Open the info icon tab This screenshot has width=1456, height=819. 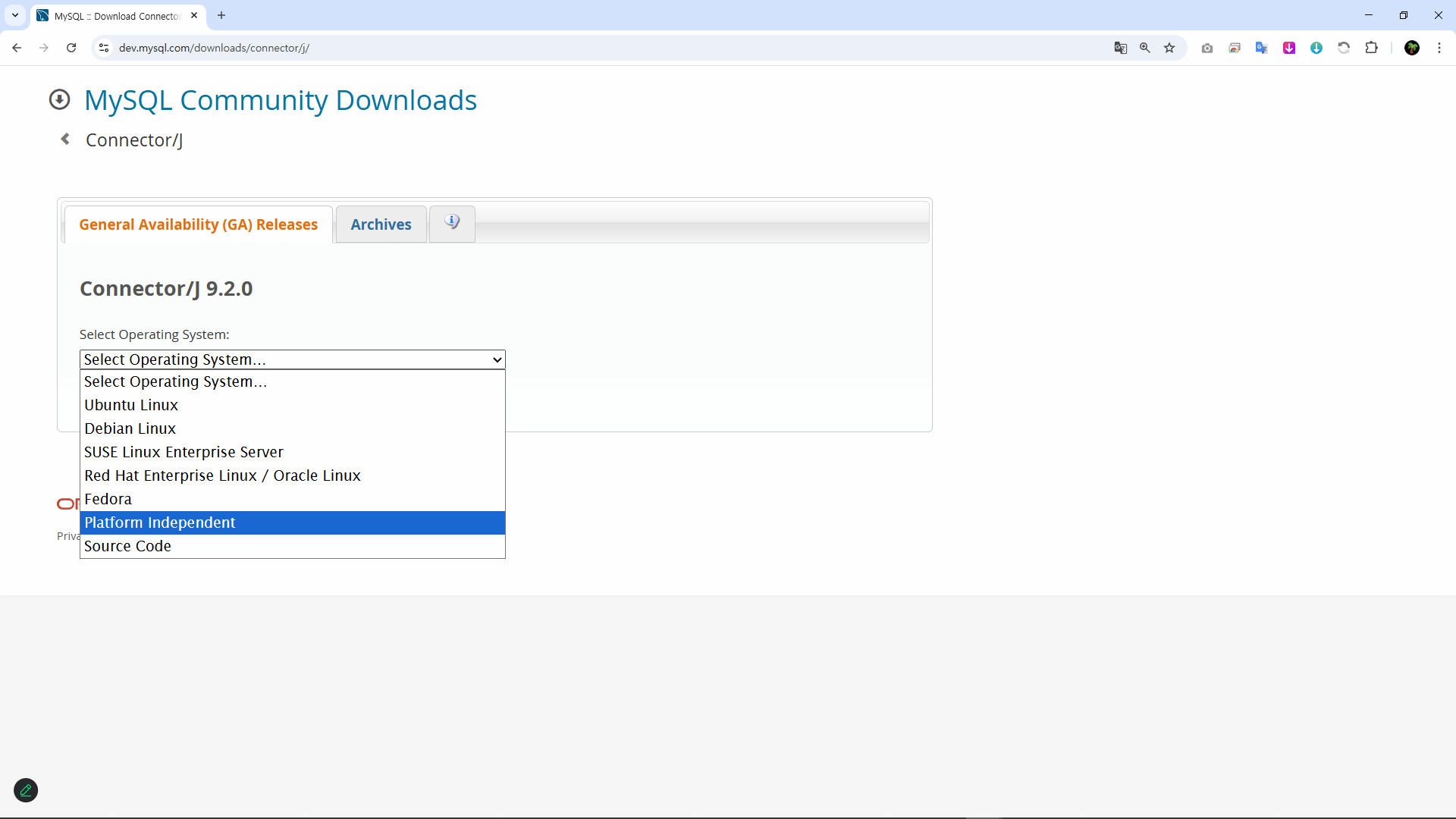[452, 223]
